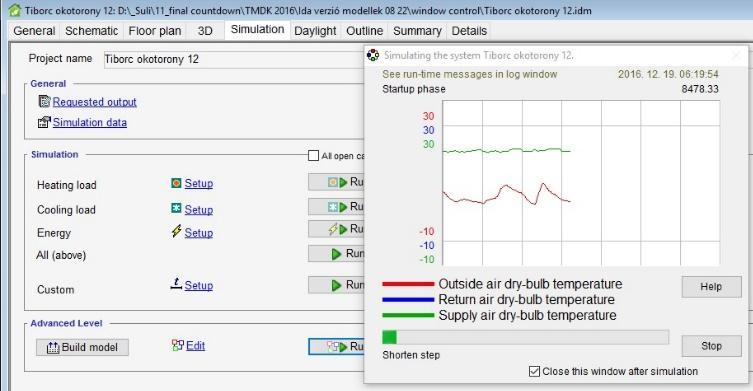Viewport: 753px width, 391px height.
Task: Click the Shorten step status text
Action: pos(411,355)
